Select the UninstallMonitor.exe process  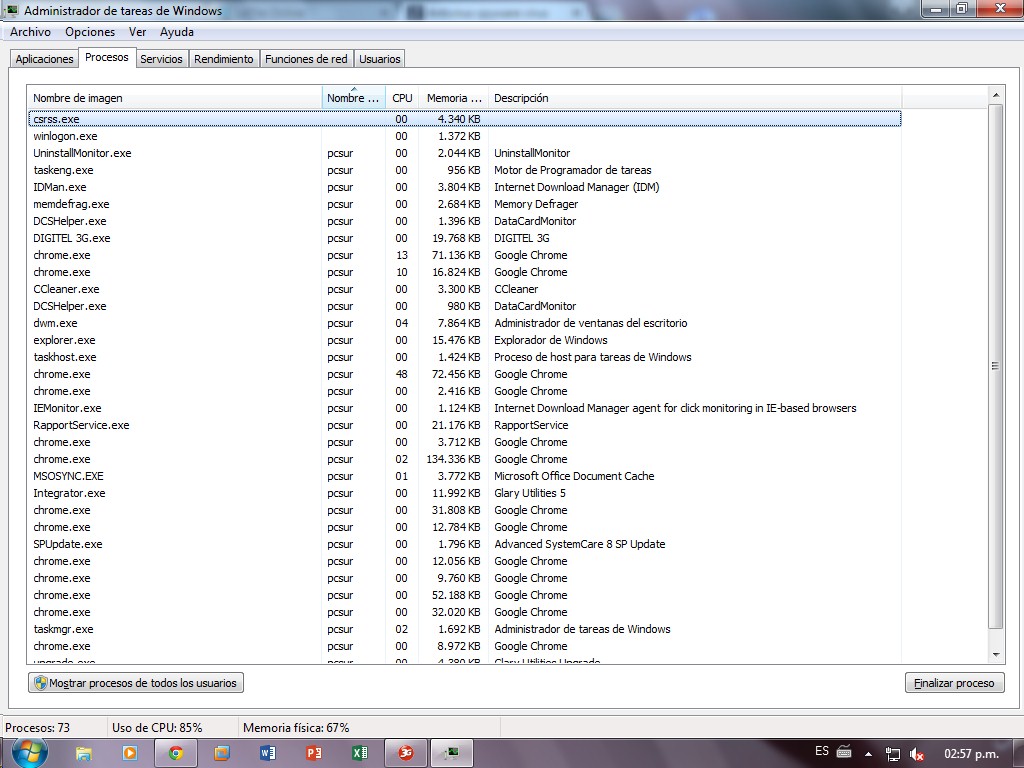pos(464,153)
